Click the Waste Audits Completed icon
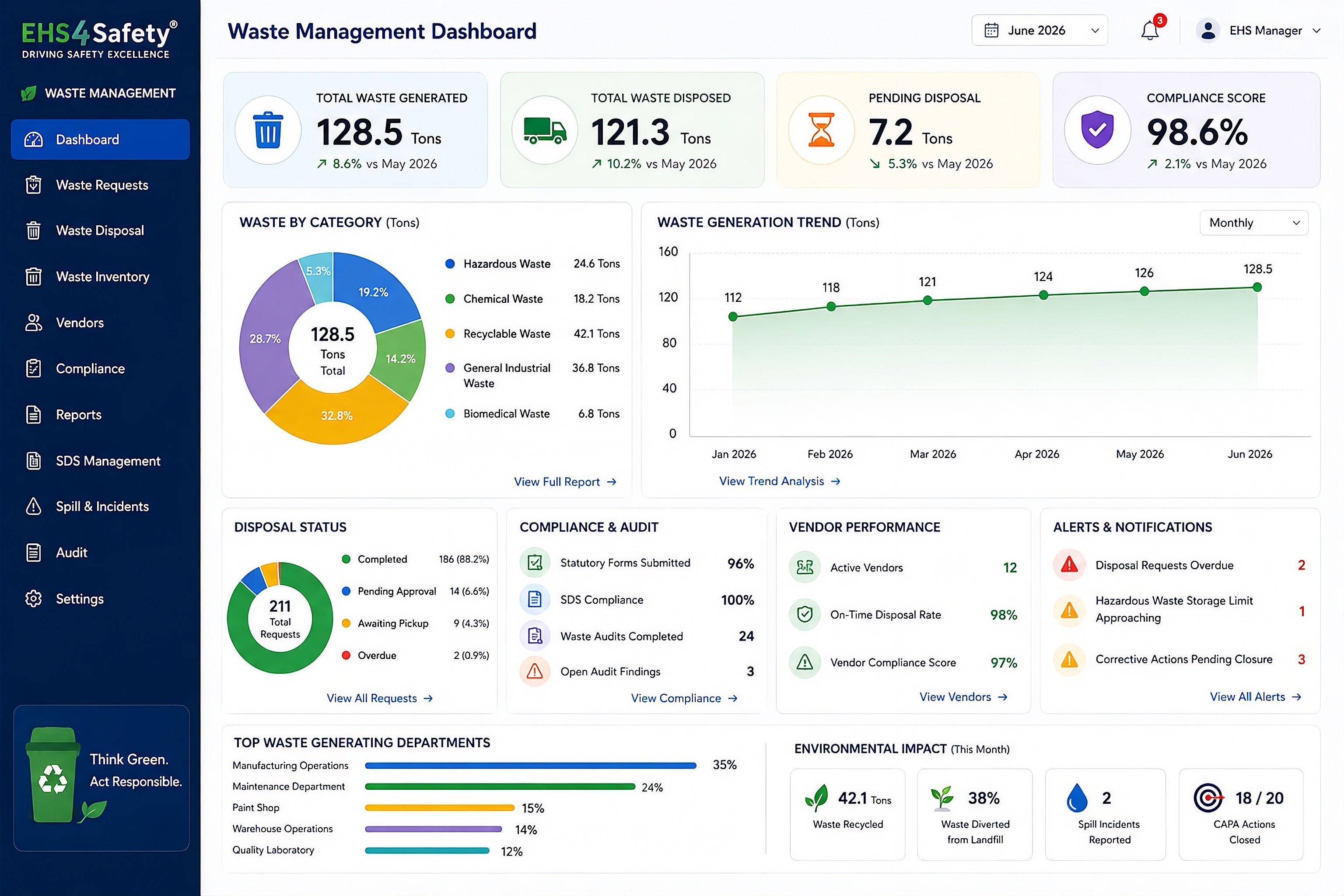This screenshot has height=896, width=1344. 535,636
